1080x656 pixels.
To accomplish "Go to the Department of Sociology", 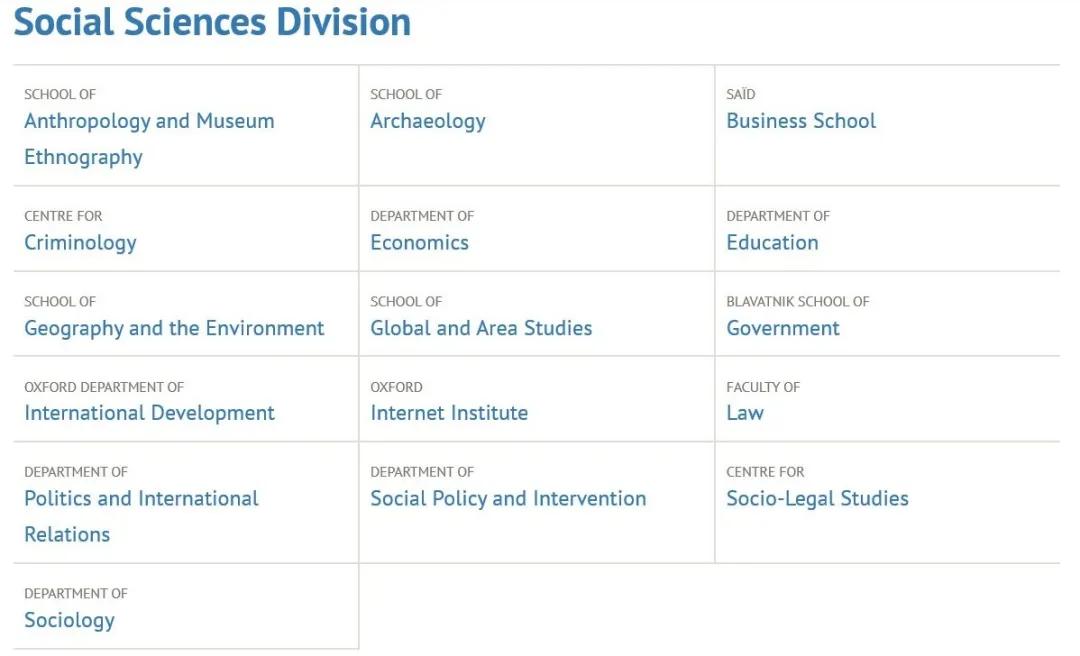I will [x=69, y=621].
